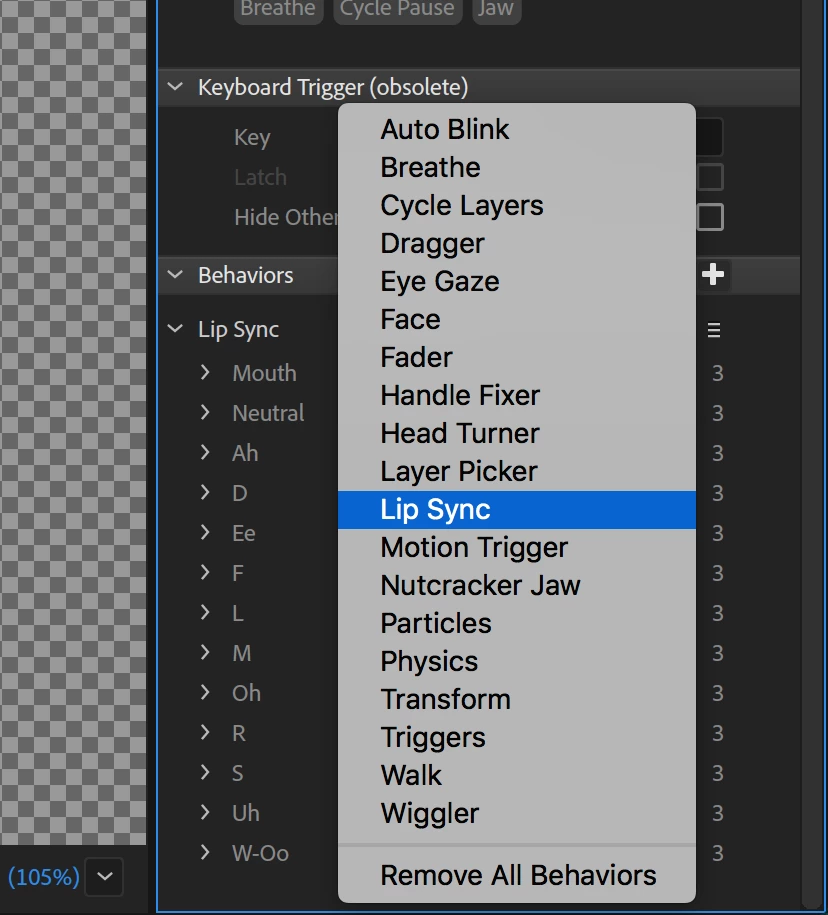This screenshot has height=915, width=828.
Task: Click the Neutral row label
Action: [268, 413]
